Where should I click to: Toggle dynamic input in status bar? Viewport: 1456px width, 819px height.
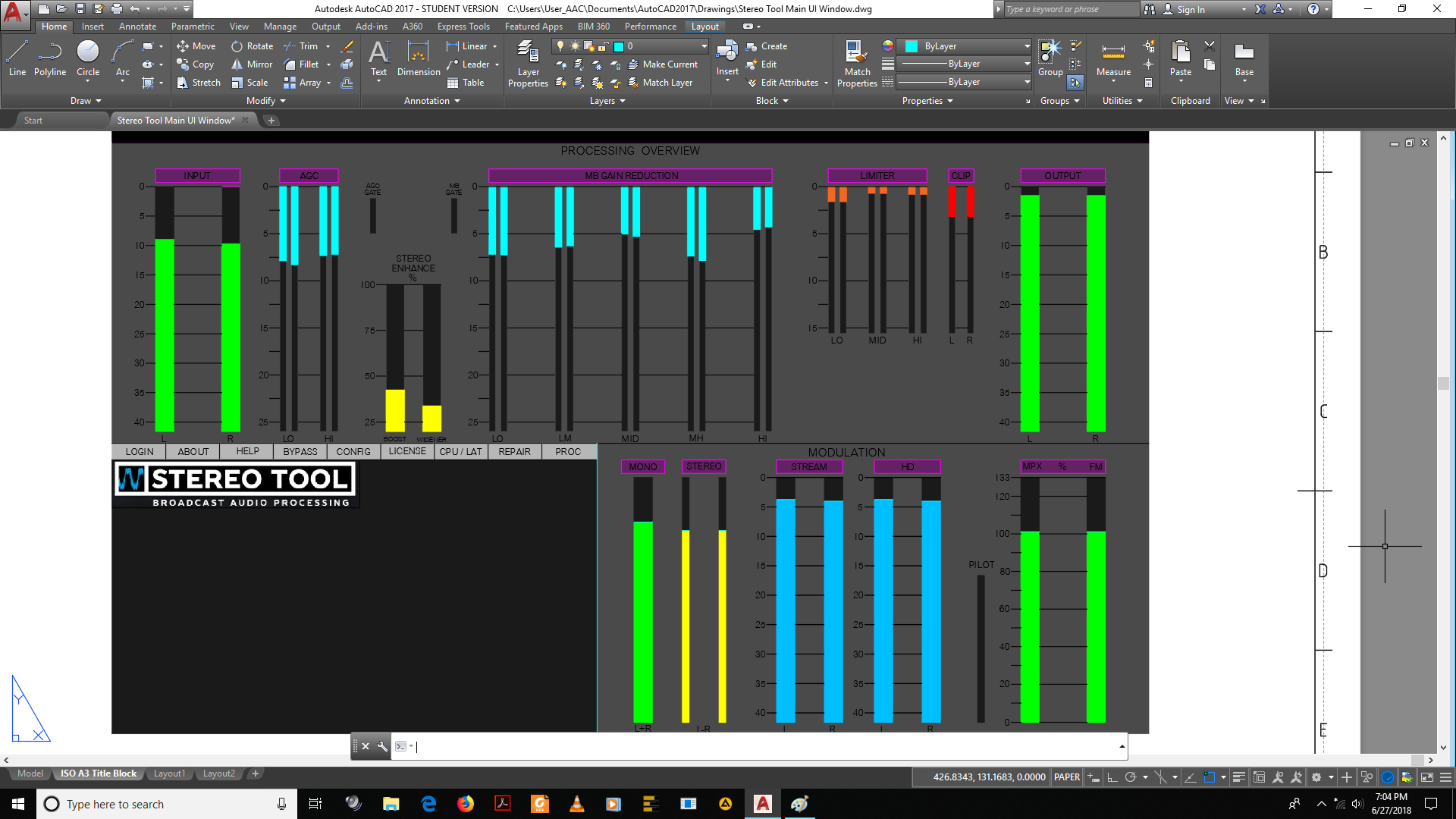(x=1094, y=777)
